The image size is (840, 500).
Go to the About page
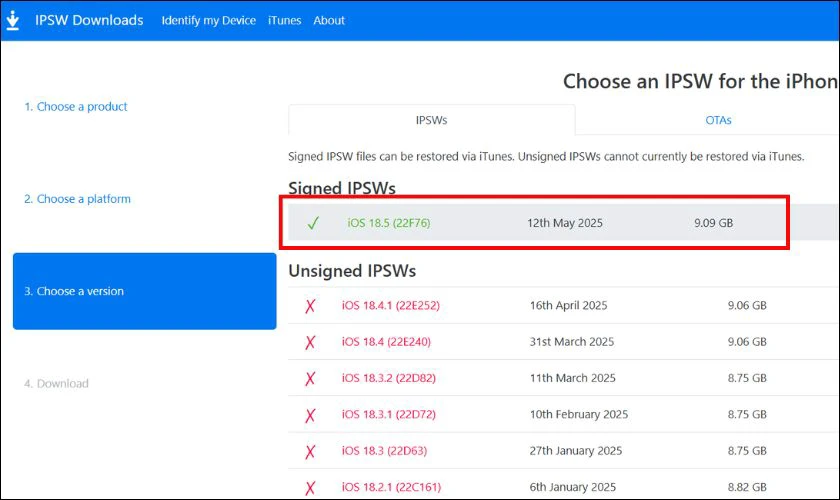pyautogui.click(x=329, y=20)
